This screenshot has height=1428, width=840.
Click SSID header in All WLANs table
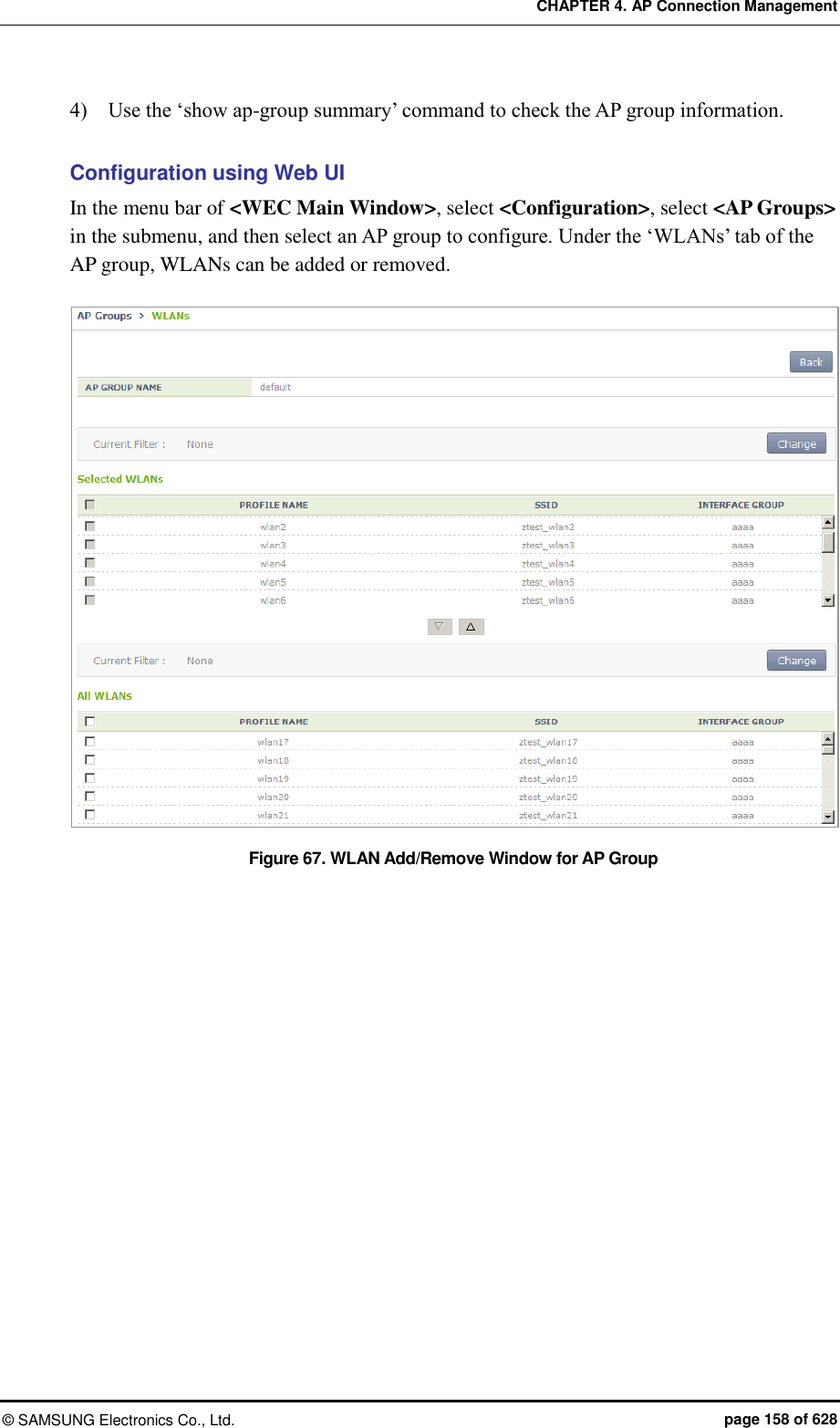pos(546,721)
